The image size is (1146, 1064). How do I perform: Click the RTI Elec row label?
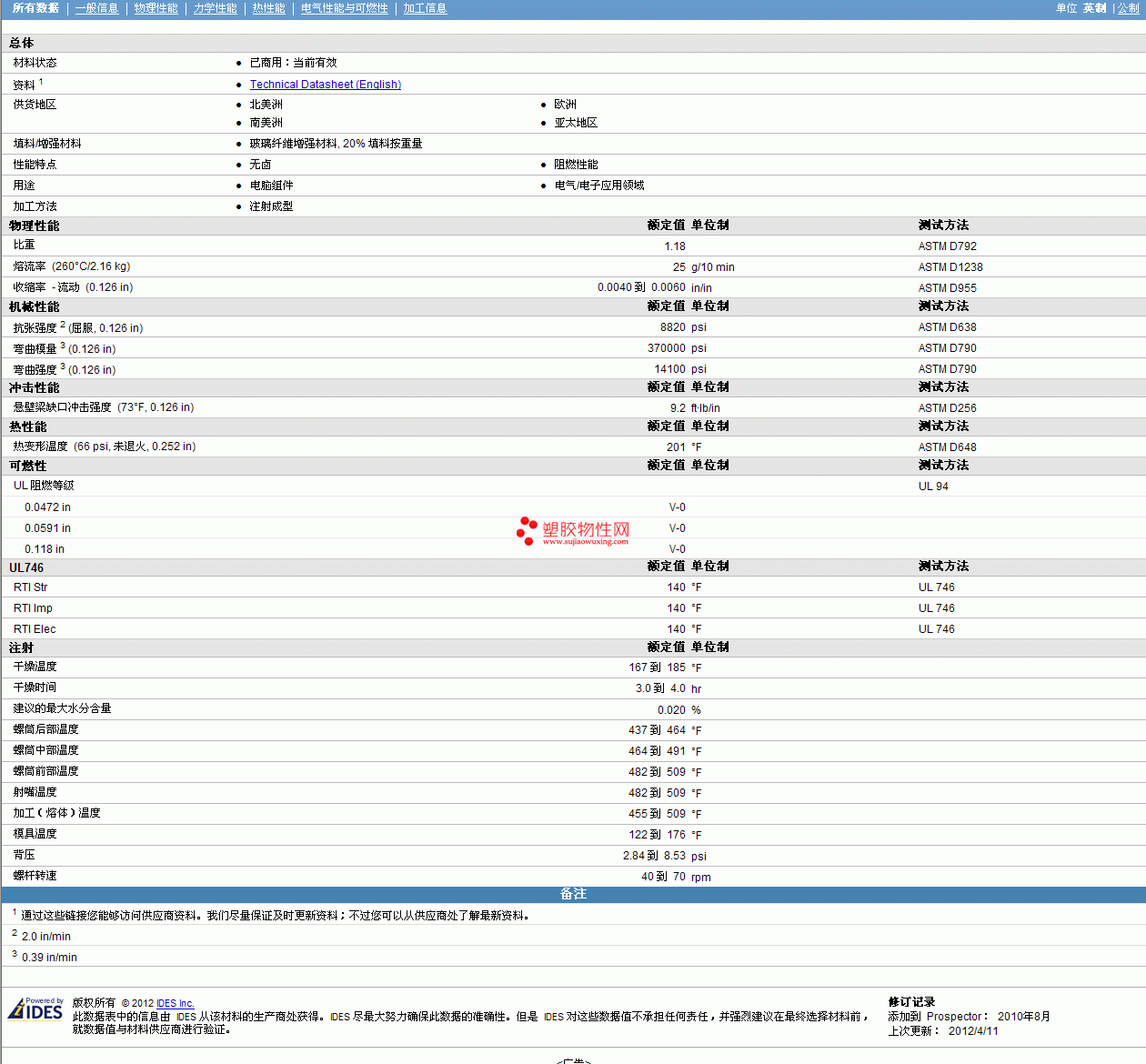point(35,629)
